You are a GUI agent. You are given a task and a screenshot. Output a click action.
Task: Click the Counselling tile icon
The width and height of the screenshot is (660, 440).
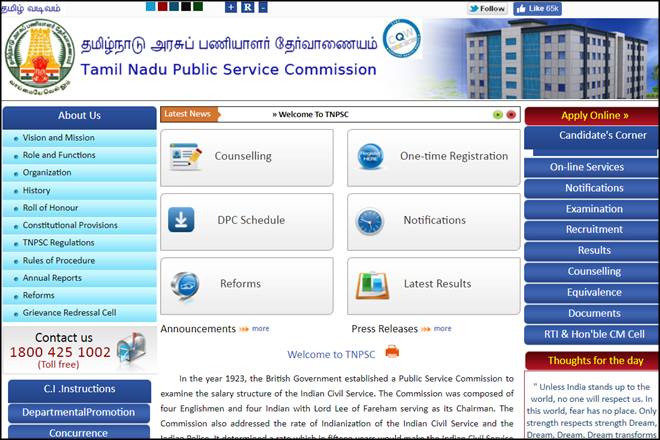point(185,157)
